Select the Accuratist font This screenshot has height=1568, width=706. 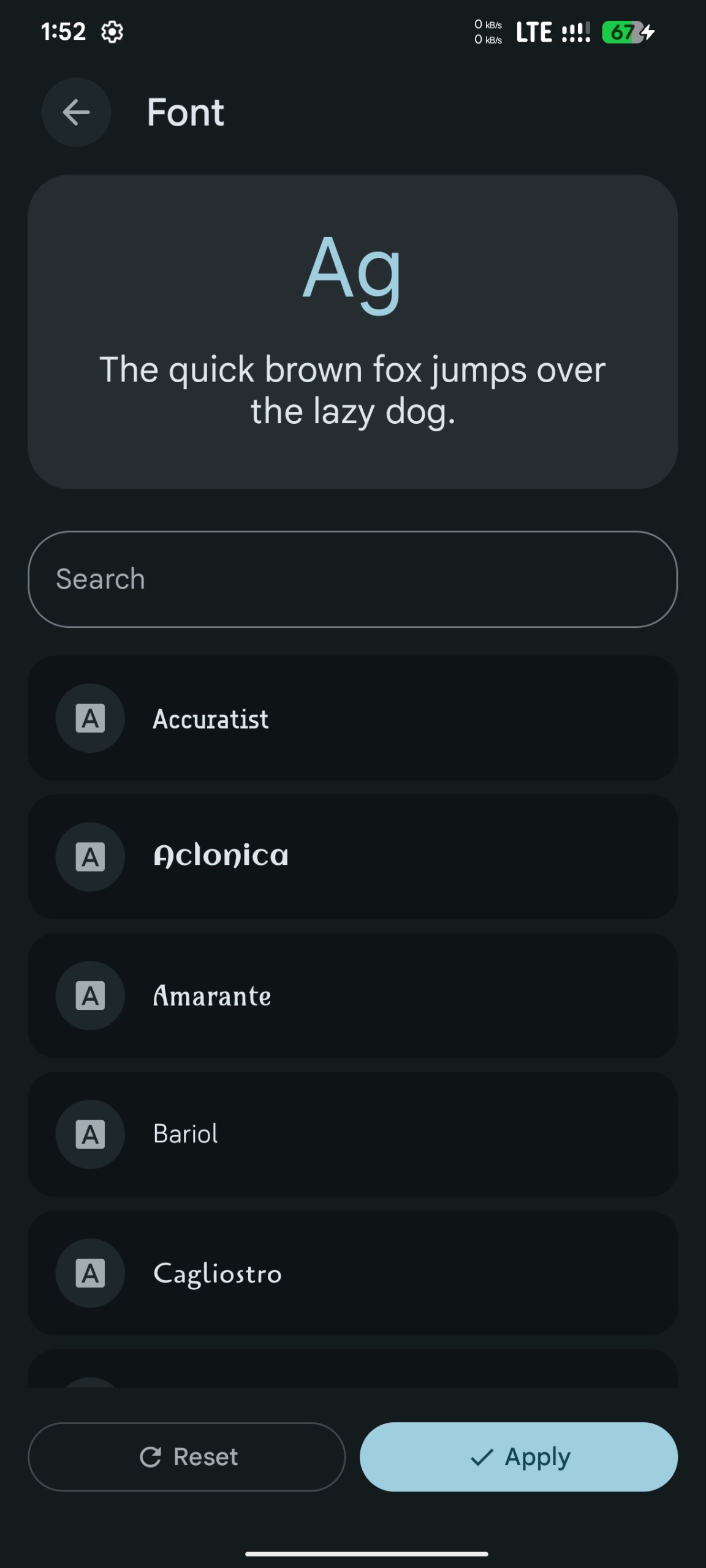pos(353,718)
